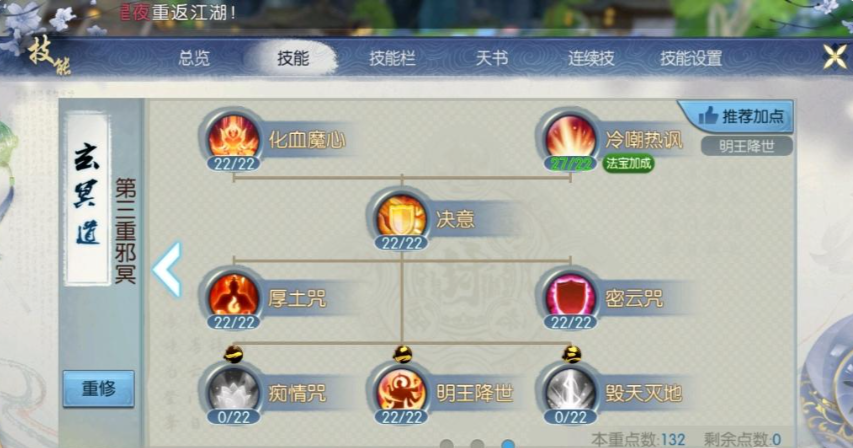Open the 天书 tab
The height and width of the screenshot is (448, 853).
pos(492,58)
